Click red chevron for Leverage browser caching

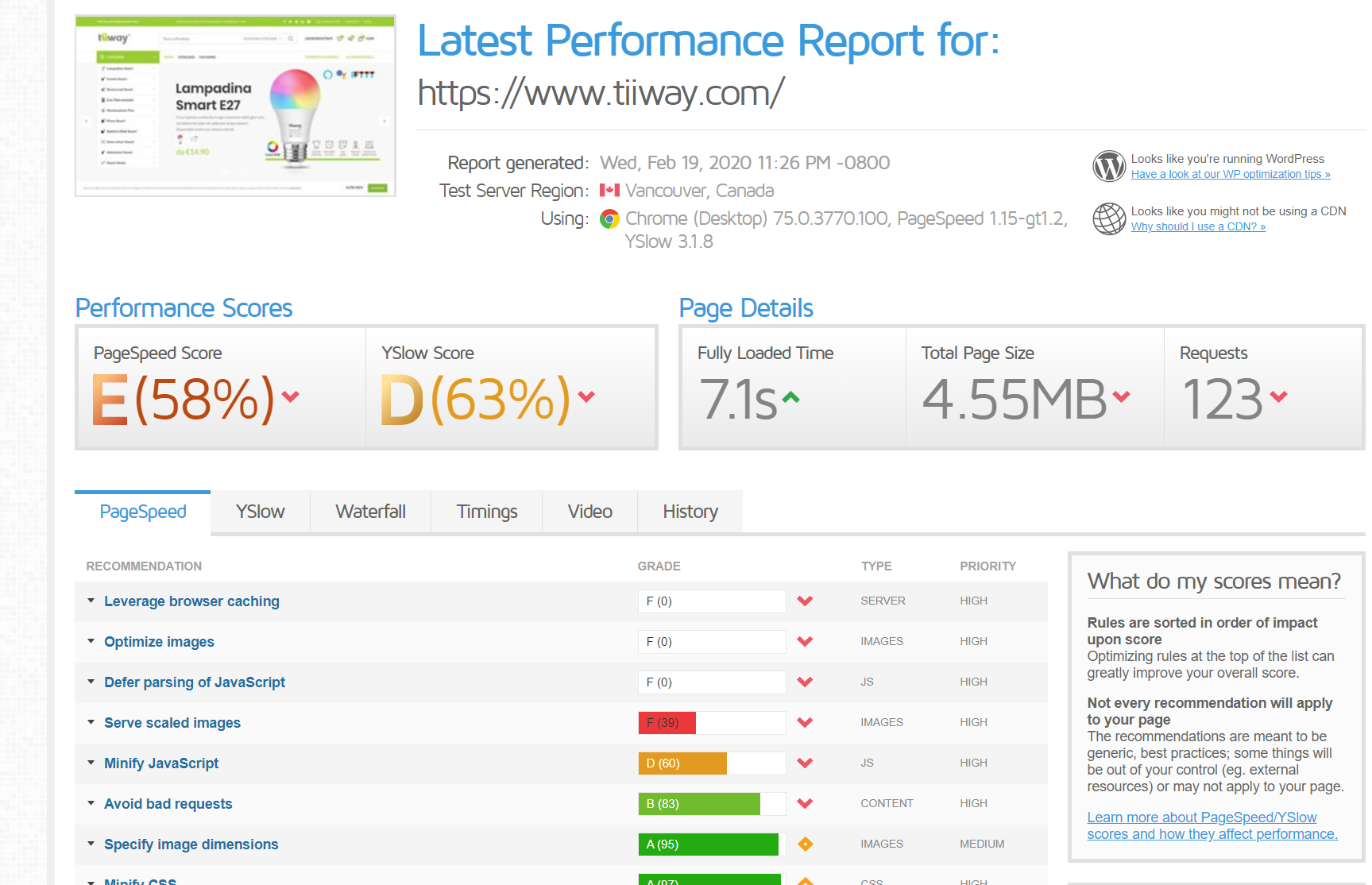805,601
